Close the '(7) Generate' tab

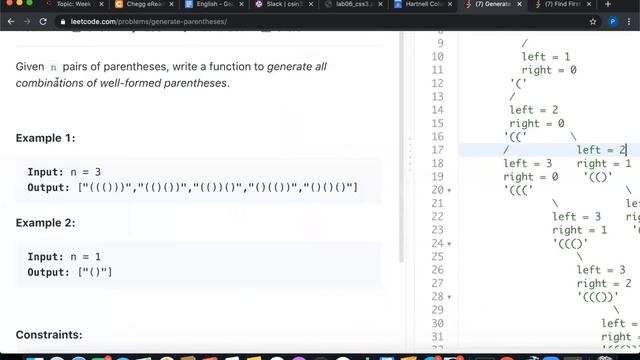click(519, 4)
